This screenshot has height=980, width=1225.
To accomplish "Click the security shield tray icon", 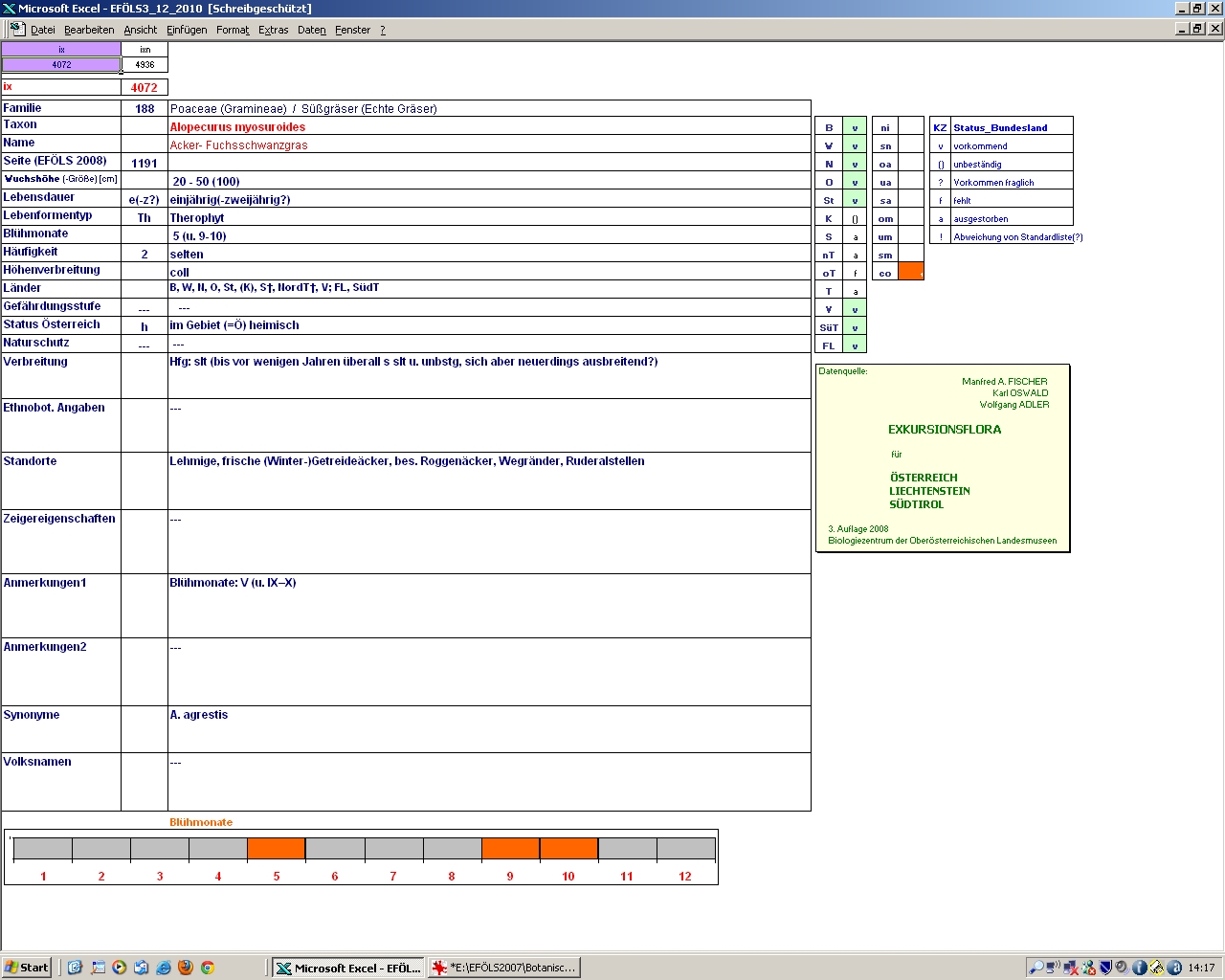I will click(x=1105, y=968).
